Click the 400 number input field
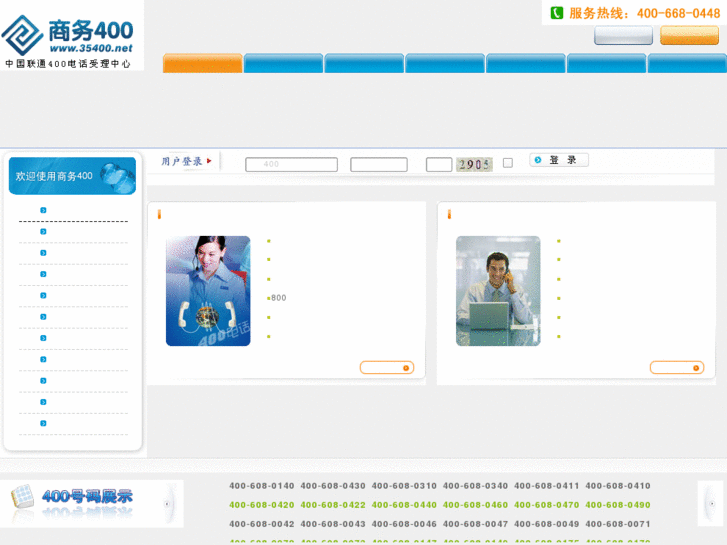The height and width of the screenshot is (545, 727). [291, 164]
